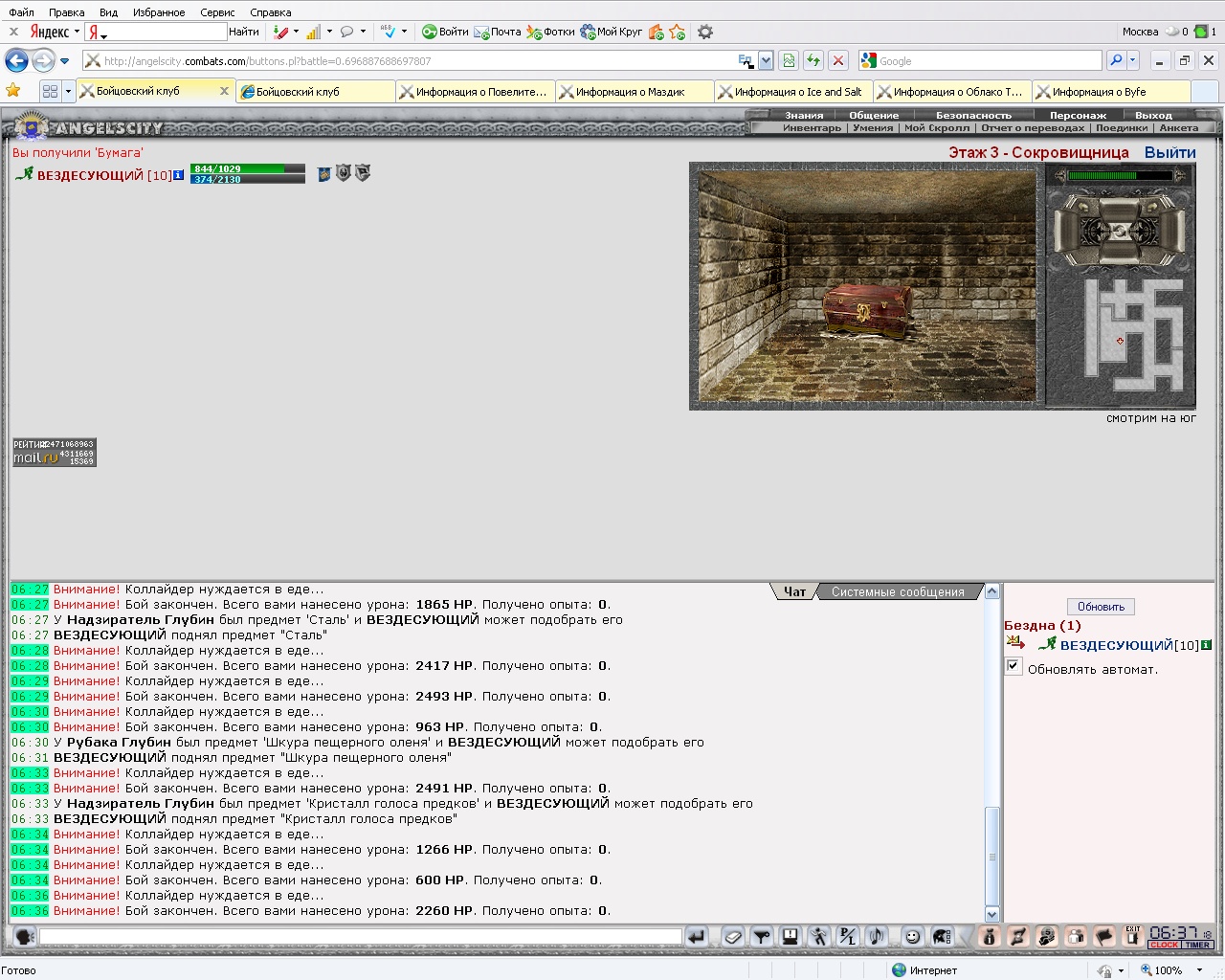This screenshot has width=1225, height=980.
Task: Close the active Бойцовский клуб tab
Action: tap(224, 91)
